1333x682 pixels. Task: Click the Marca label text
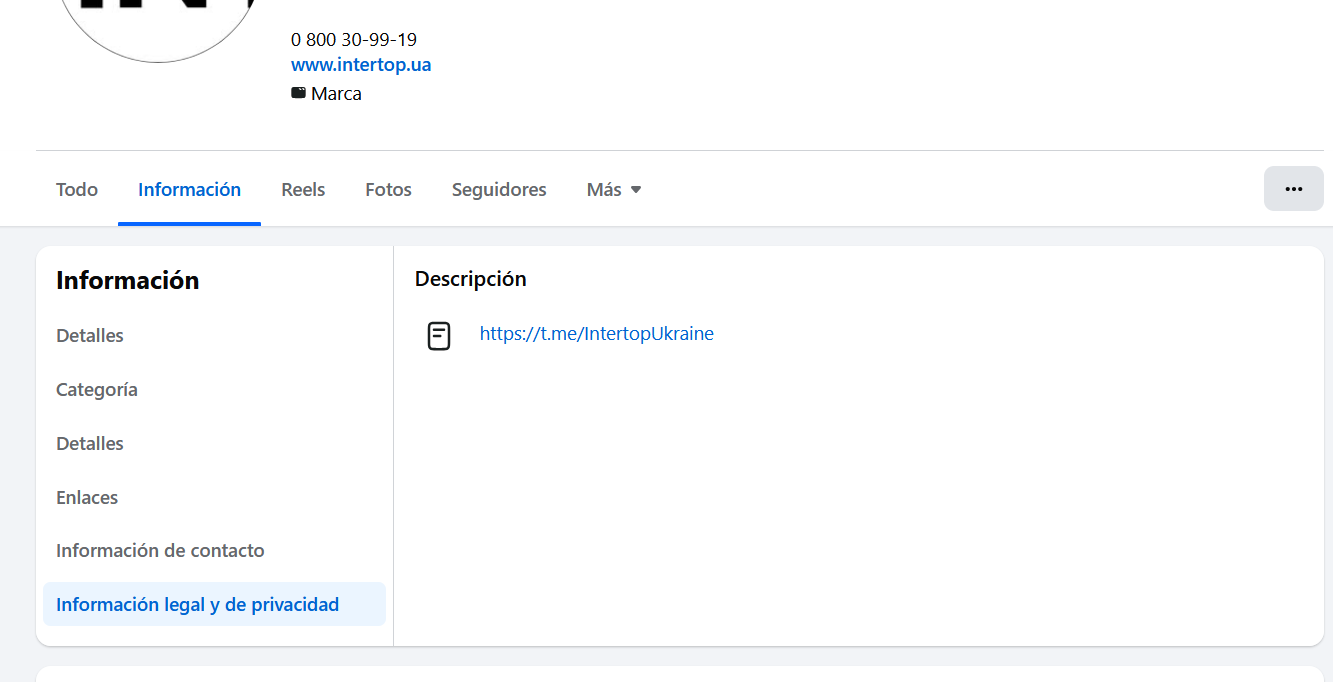(336, 94)
